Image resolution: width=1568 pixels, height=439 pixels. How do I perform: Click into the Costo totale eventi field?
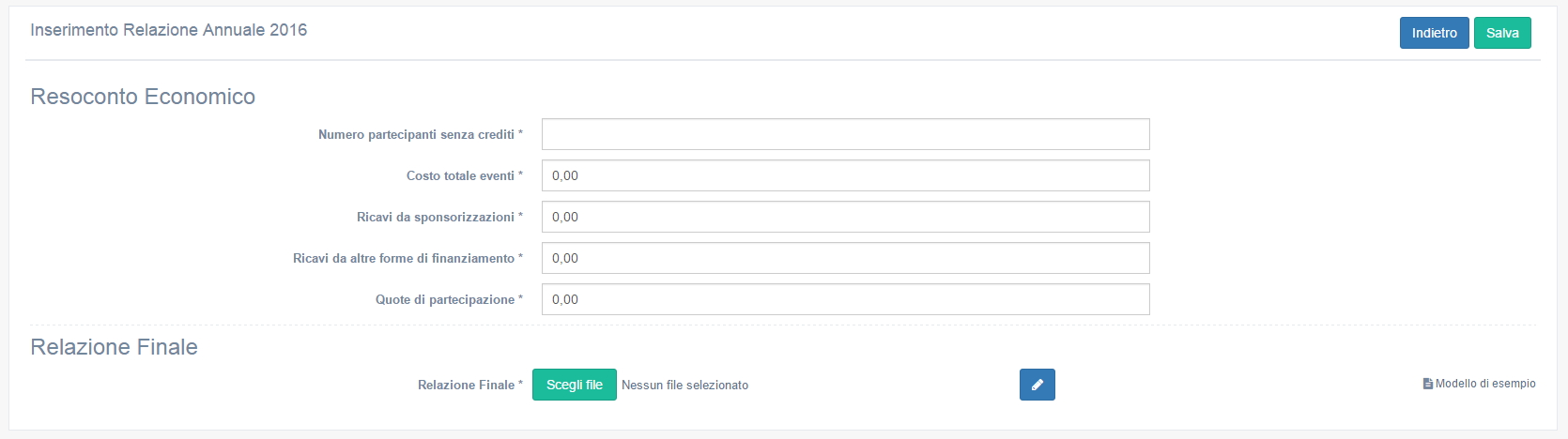click(845, 175)
